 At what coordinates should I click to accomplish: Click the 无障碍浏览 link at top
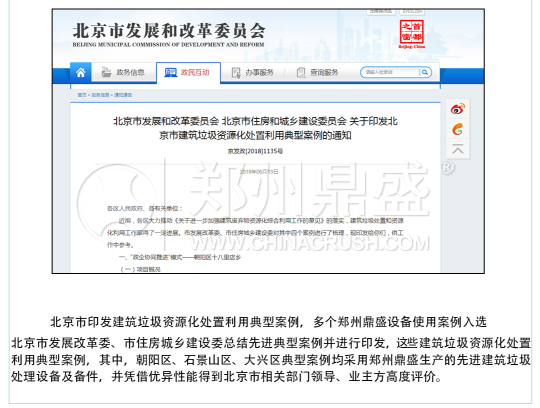(x=381, y=11)
